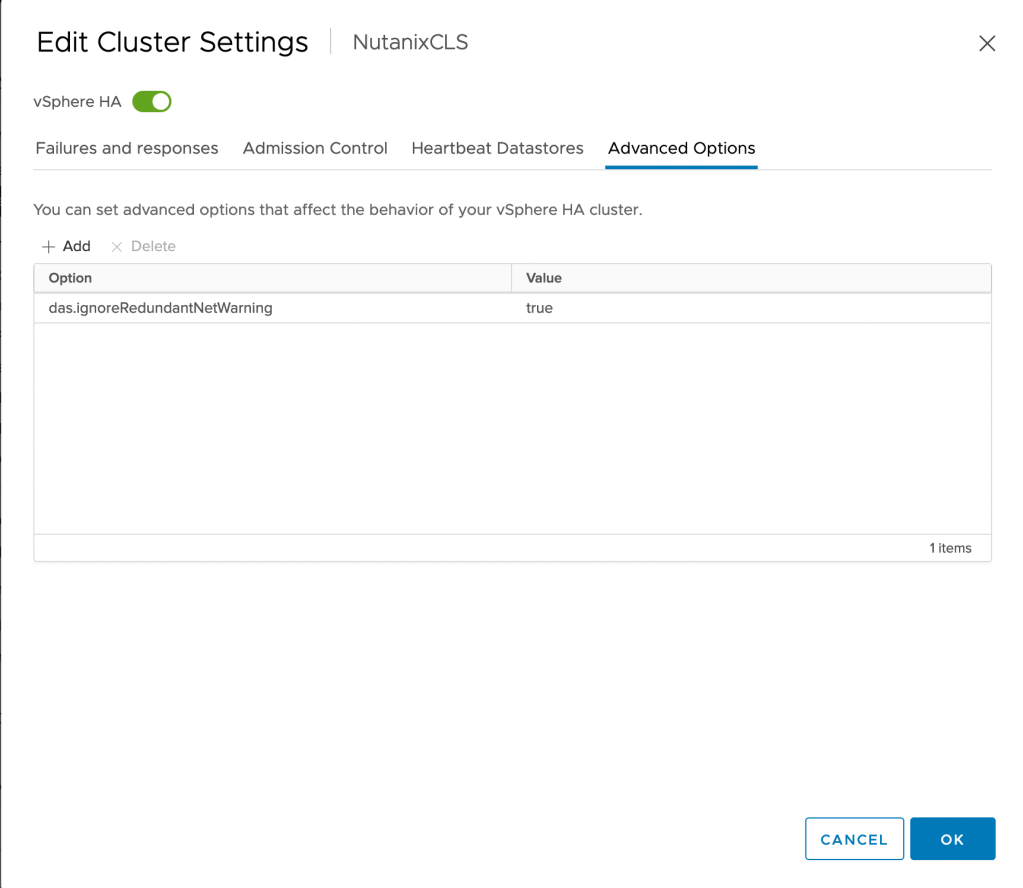
Task: Go to the Heartbeat Datastores tab
Action: (497, 148)
